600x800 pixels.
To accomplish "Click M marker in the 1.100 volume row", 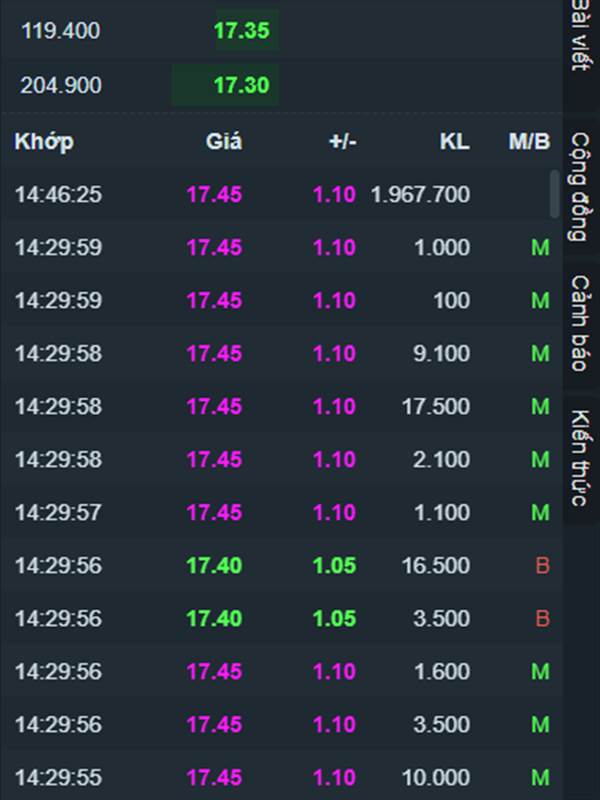I will 540,512.
